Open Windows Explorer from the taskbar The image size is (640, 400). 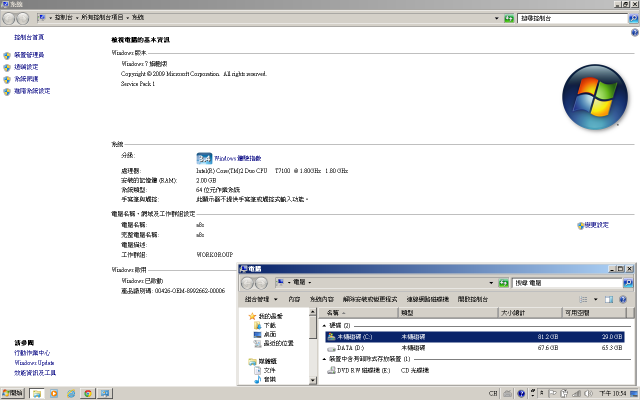pyautogui.click(x=37, y=393)
